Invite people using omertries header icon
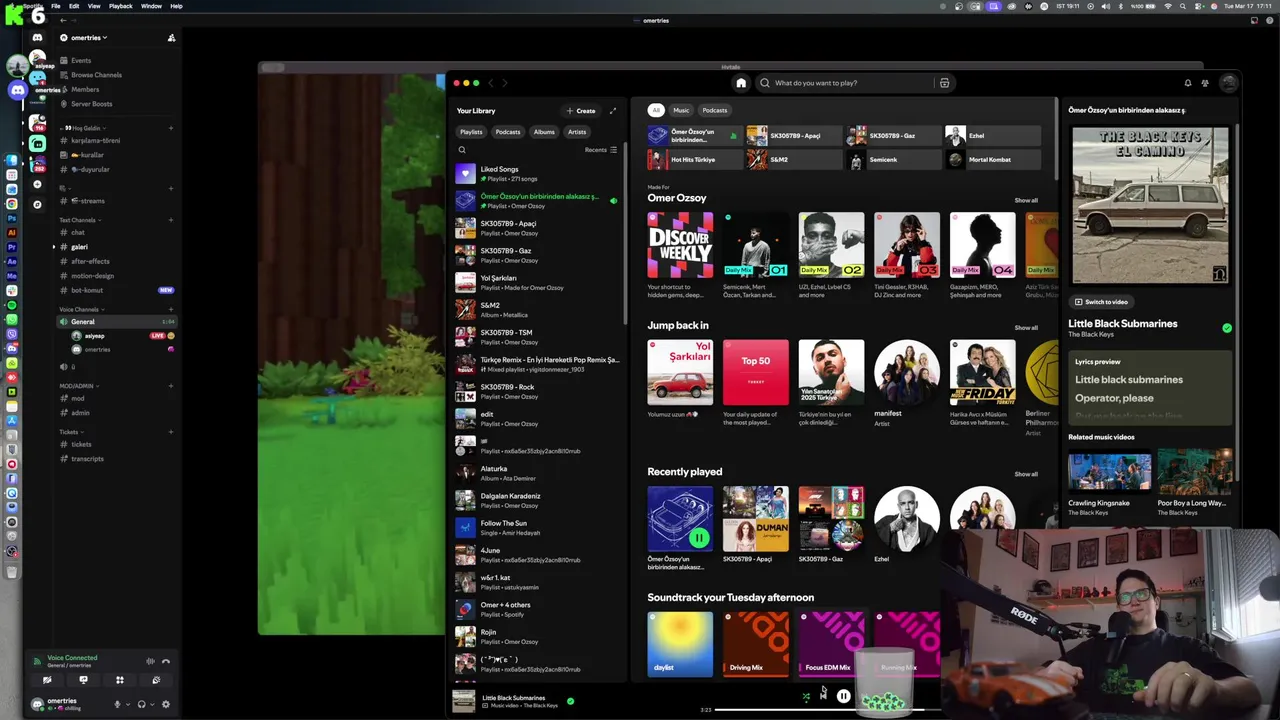Screen dimensions: 1280x720 point(171,38)
